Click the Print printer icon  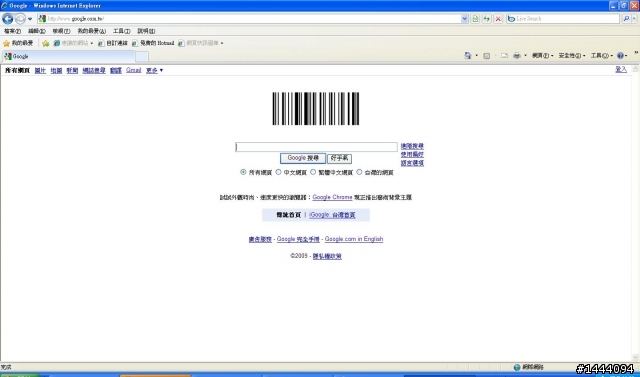click(517, 56)
